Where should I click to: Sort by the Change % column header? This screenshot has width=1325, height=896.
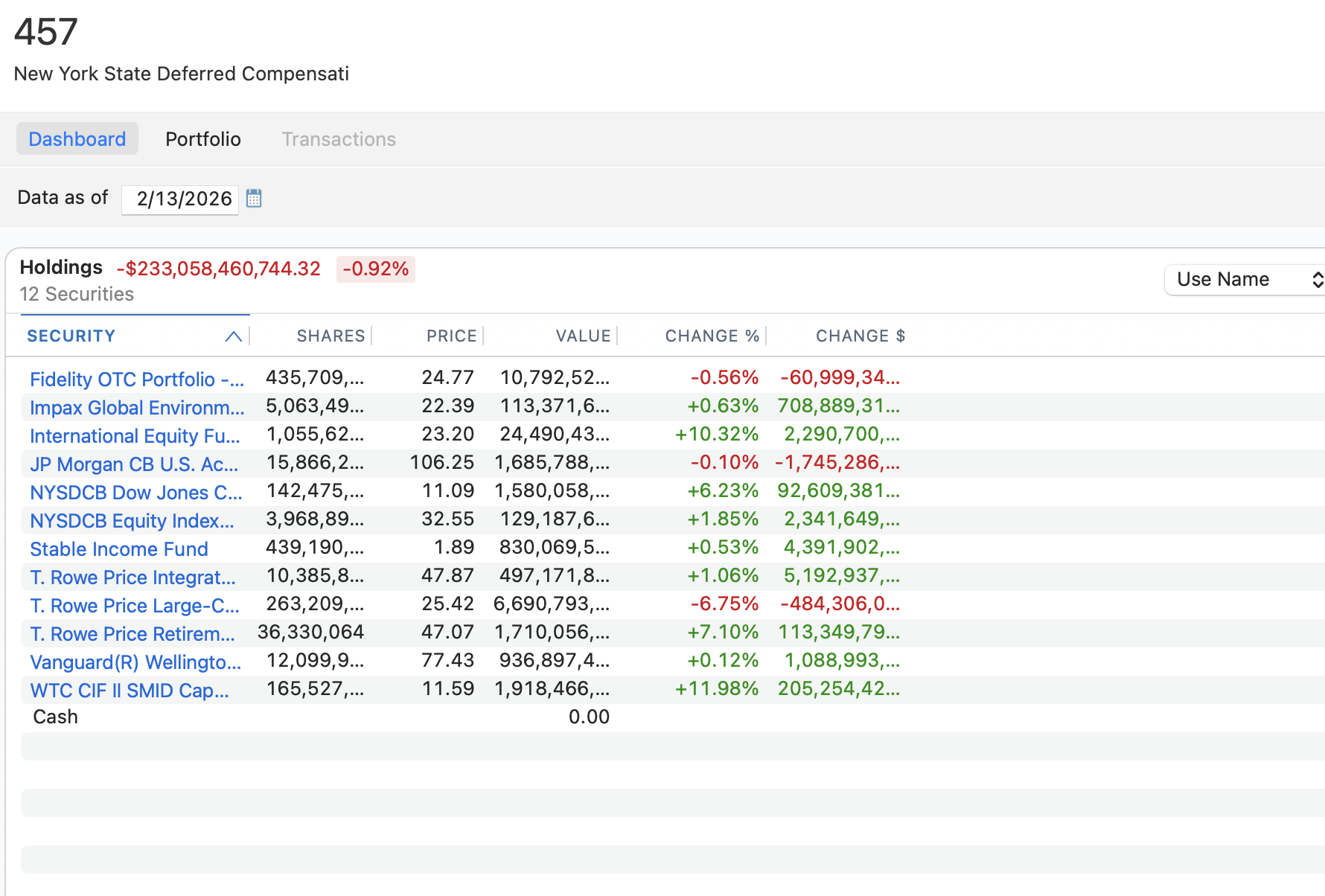(712, 336)
